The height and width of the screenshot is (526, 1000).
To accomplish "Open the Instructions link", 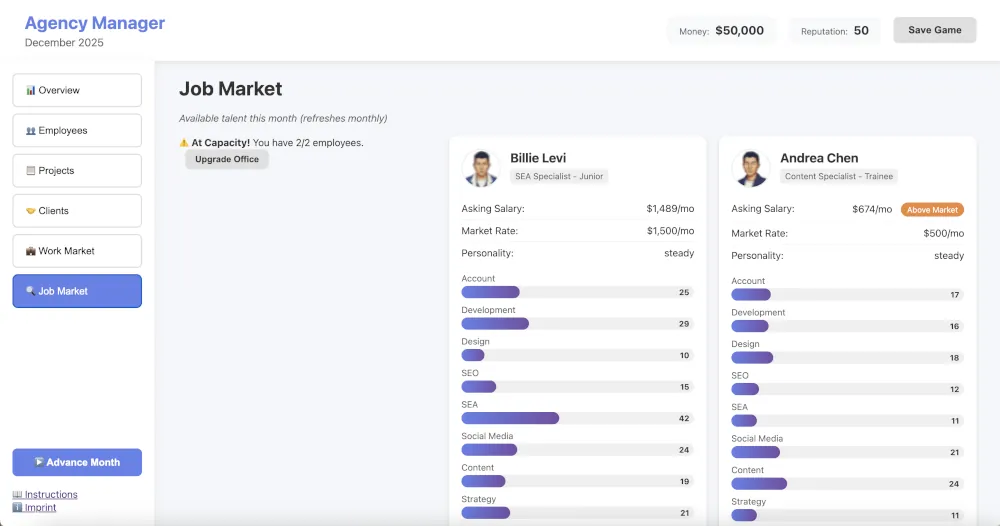I will (50, 495).
